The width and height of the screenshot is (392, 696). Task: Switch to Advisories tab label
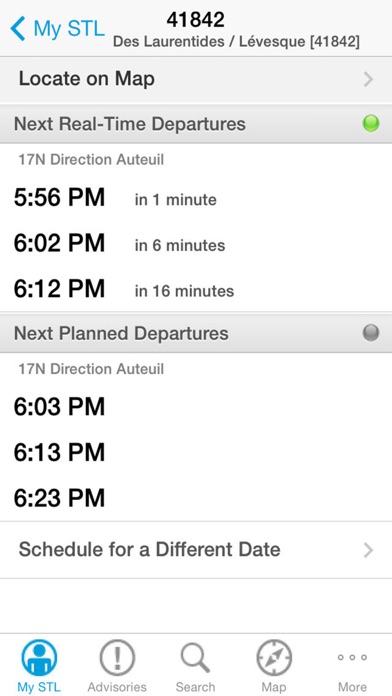coord(117,687)
